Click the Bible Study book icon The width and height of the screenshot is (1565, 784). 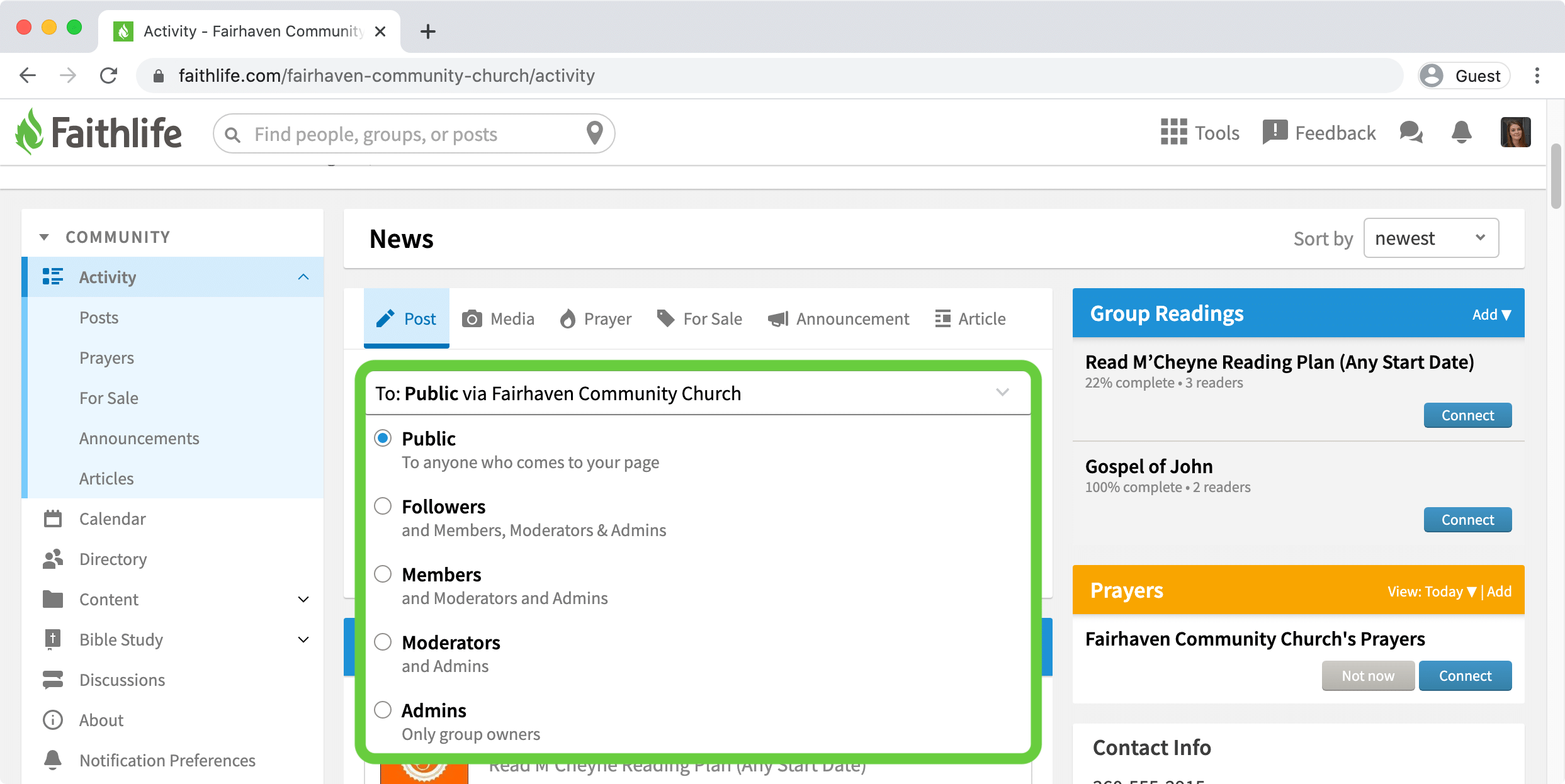pos(53,639)
